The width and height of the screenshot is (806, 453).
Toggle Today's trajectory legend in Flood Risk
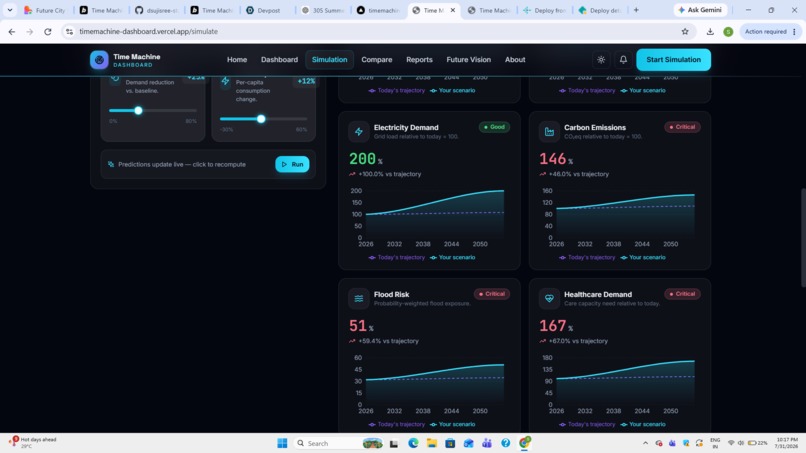396,424
